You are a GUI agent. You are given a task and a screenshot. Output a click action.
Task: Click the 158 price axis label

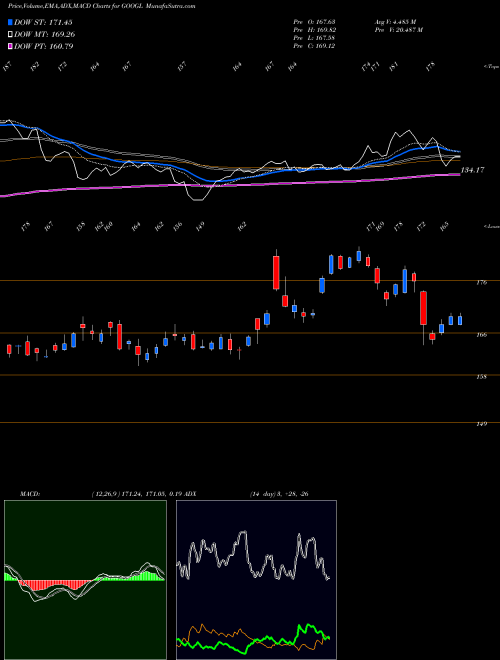click(x=482, y=377)
